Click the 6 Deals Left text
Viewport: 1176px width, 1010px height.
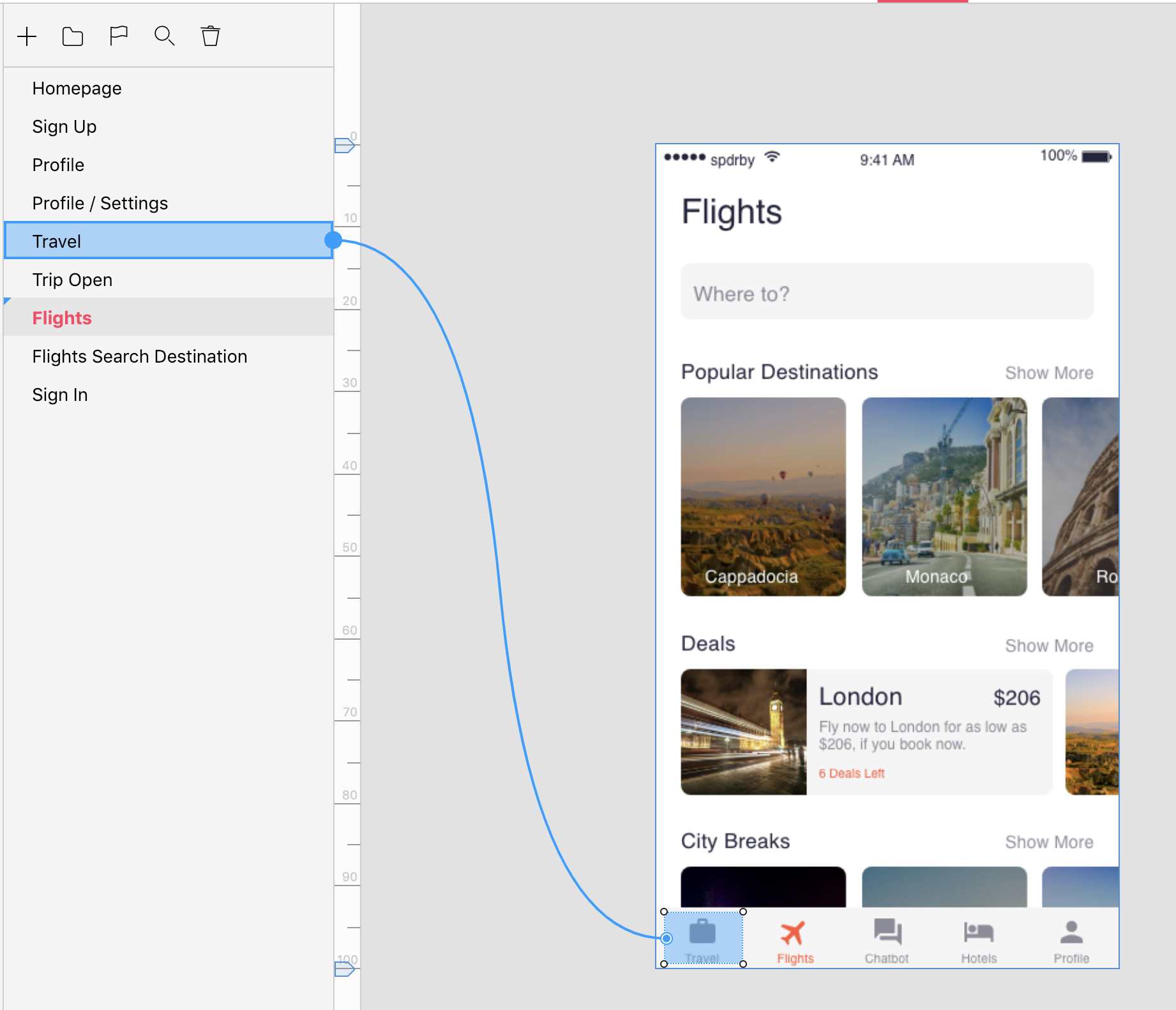[852, 773]
